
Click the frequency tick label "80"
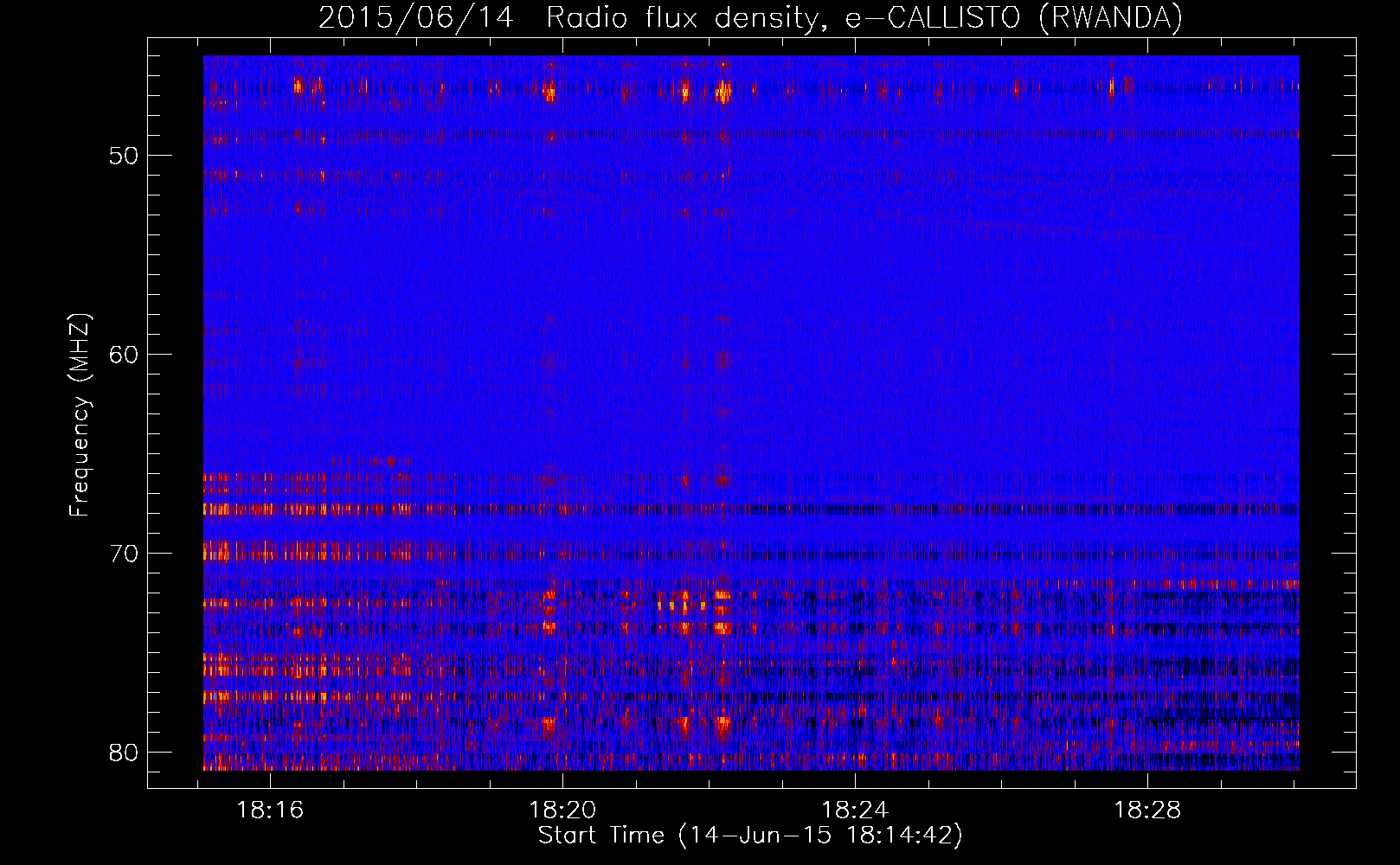coord(124,753)
